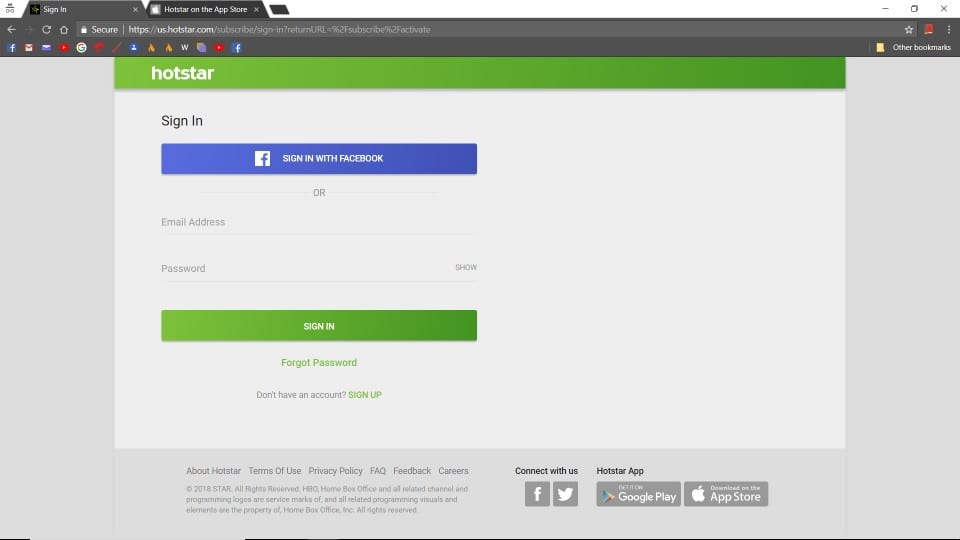The height and width of the screenshot is (540, 960).
Task: Open the first orange flame bookmark icon
Action: (x=151, y=47)
